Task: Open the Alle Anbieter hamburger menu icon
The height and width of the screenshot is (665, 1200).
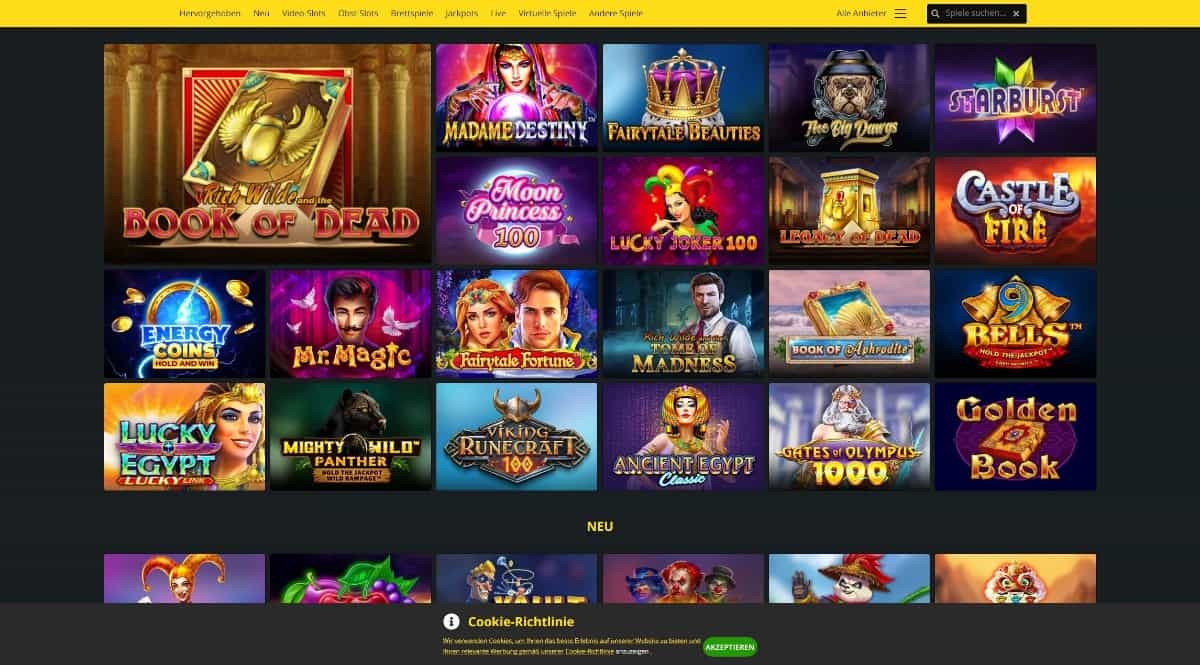Action: pyautogui.click(x=900, y=13)
